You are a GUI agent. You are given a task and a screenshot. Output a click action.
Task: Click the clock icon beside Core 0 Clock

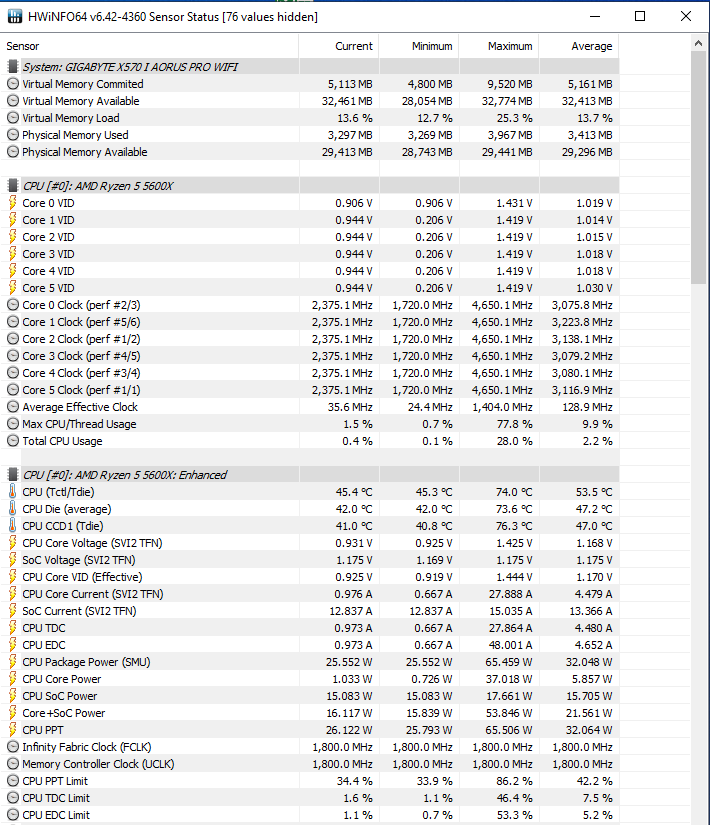point(13,305)
